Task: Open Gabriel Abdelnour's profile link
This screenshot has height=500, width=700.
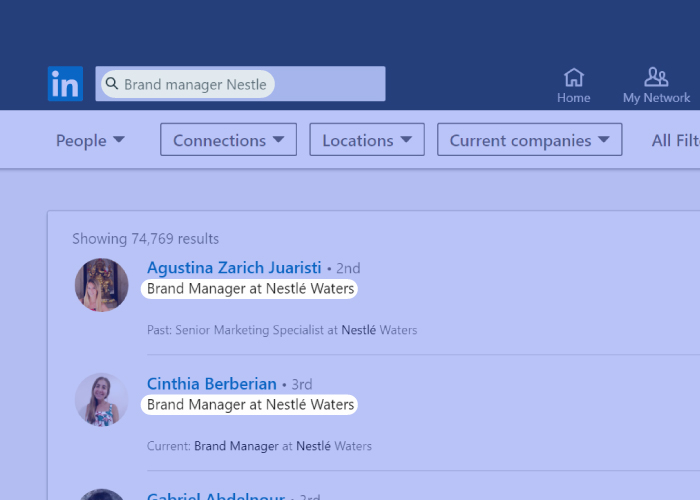Action: pos(216,496)
